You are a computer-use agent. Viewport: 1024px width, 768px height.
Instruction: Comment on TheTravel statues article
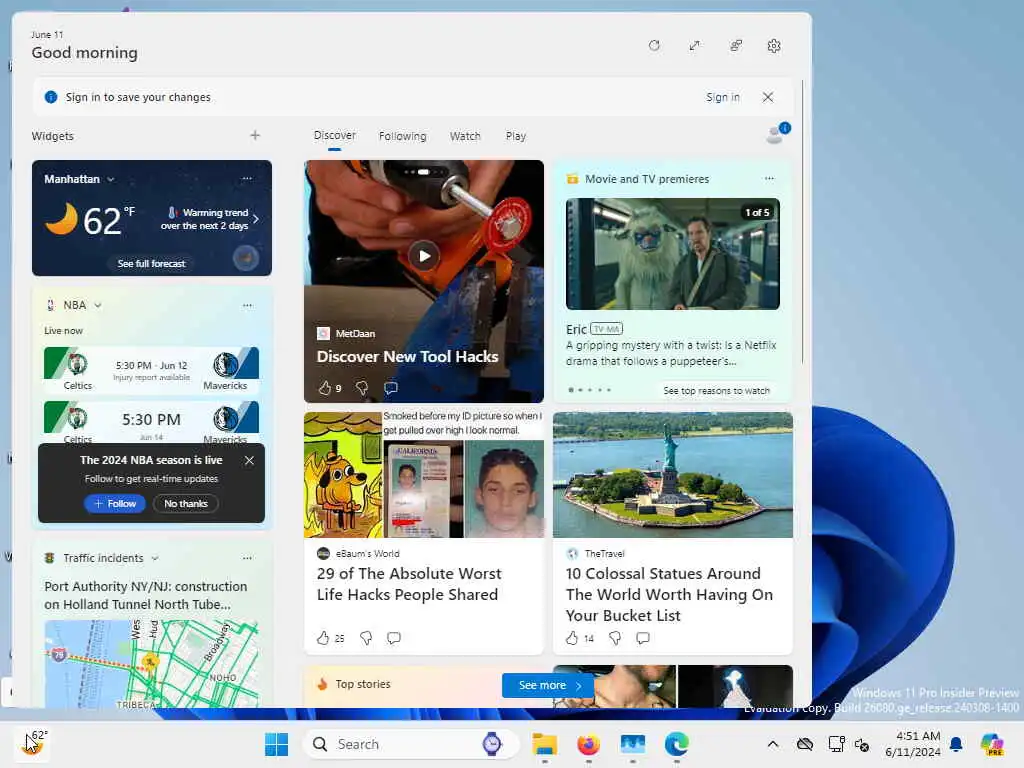(x=643, y=638)
